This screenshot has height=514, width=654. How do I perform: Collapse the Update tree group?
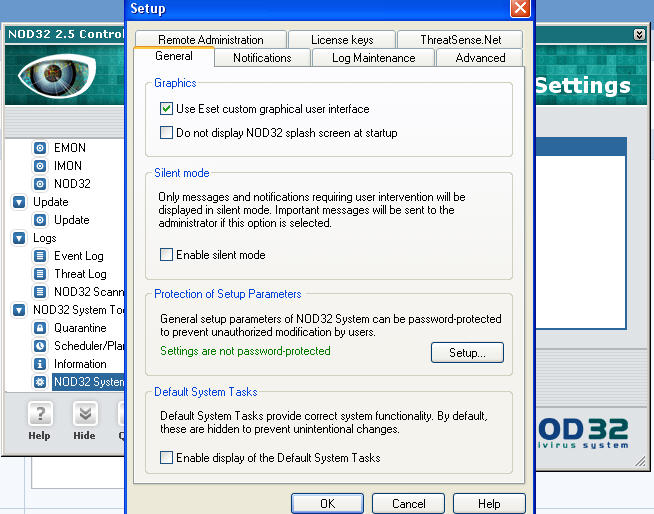tap(19, 202)
